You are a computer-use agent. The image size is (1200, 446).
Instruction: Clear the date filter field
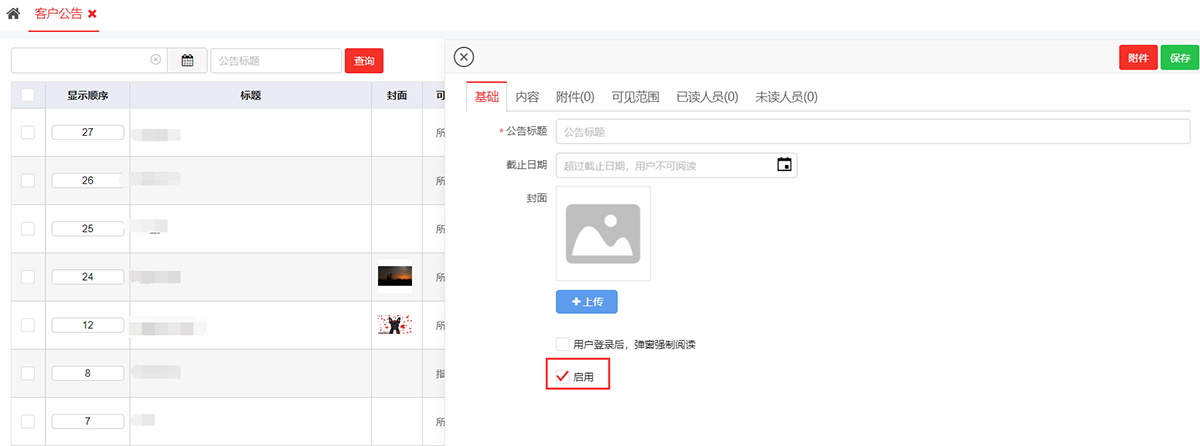click(155, 60)
